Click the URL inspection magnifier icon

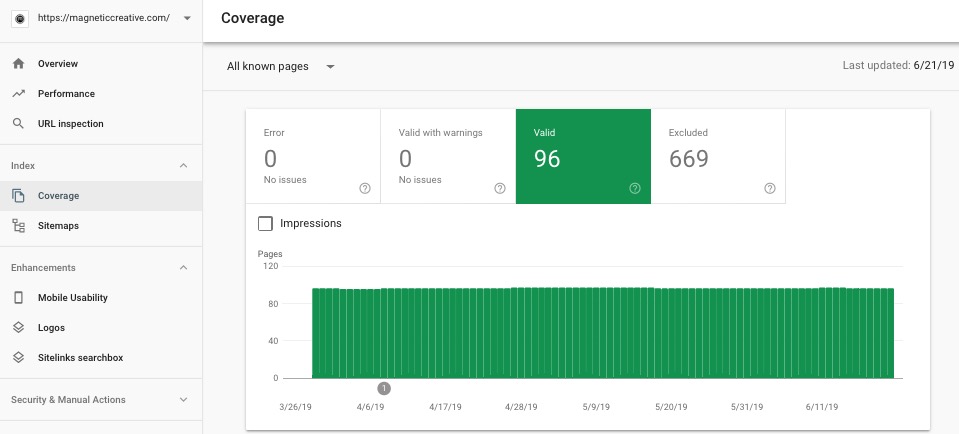click(18, 123)
